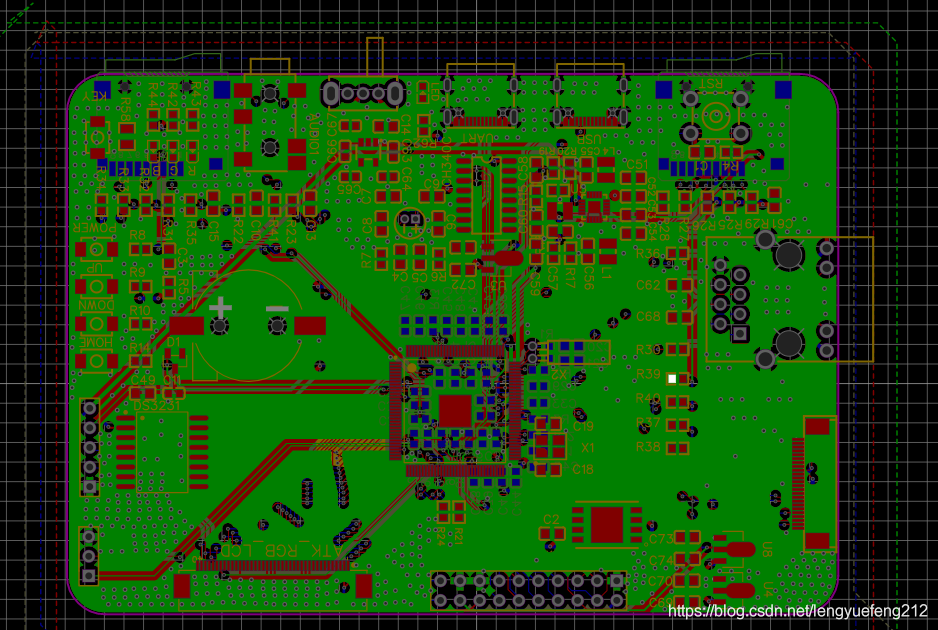The image size is (938, 630).
Task: Select resistor R21 footprint
Action: [459, 513]
